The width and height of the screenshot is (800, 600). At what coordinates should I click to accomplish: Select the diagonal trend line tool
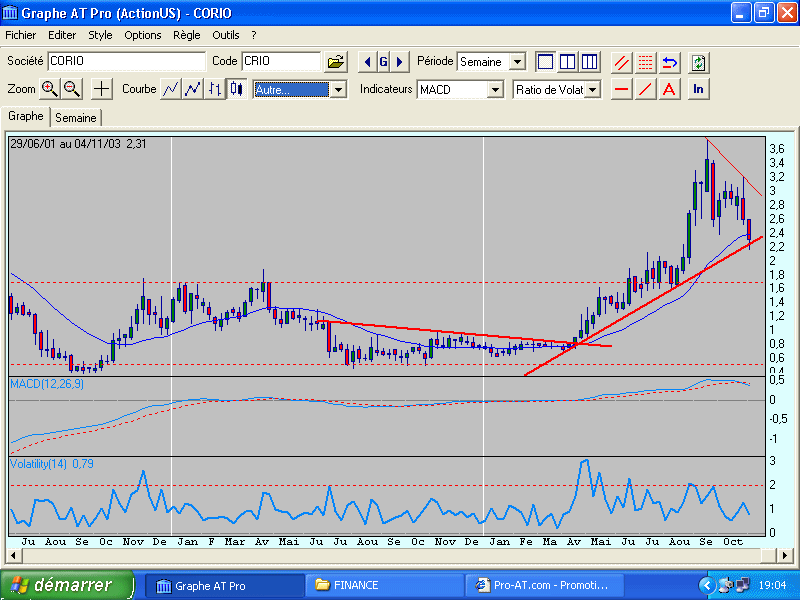coord(645,89)
